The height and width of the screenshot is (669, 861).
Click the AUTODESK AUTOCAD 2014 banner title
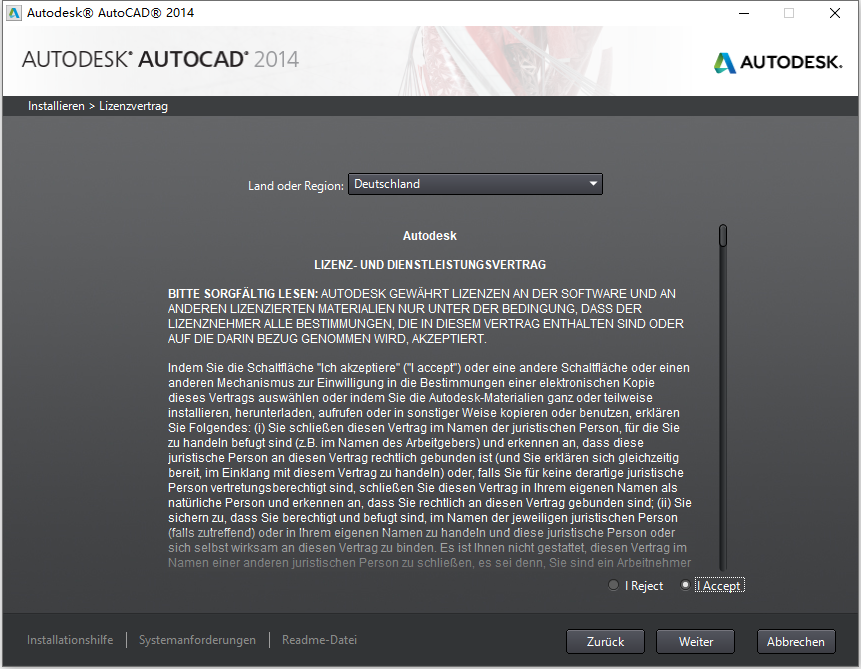click(160, 59)
